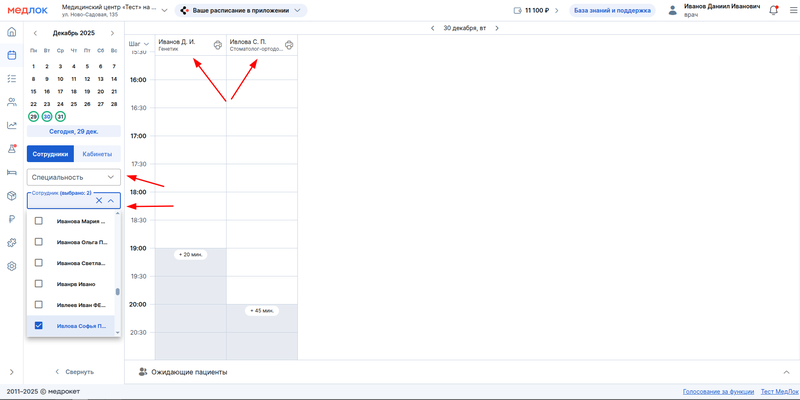The image size is (800, 400).
Task: Click the icon beside Ивлова С. П. column header
Action: 288,45
